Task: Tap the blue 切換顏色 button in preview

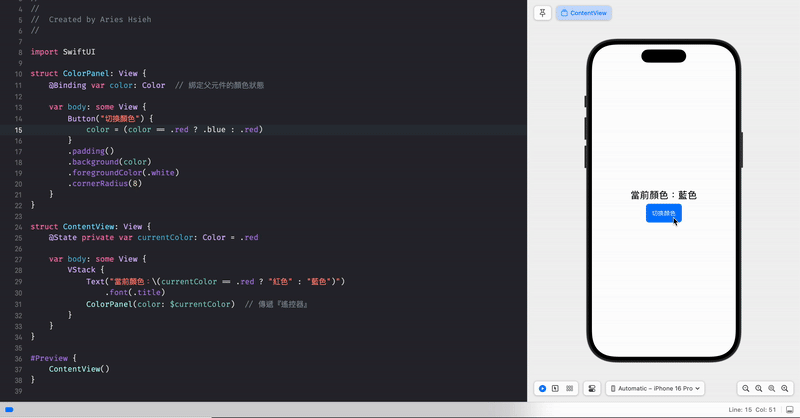Action: point(664,213)
